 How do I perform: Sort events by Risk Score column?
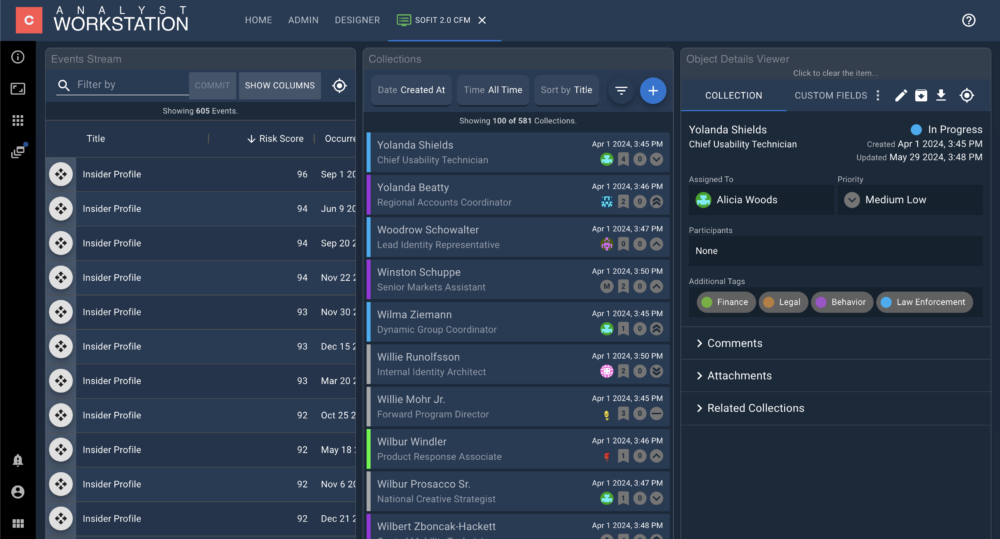click(x=275, y=139)
